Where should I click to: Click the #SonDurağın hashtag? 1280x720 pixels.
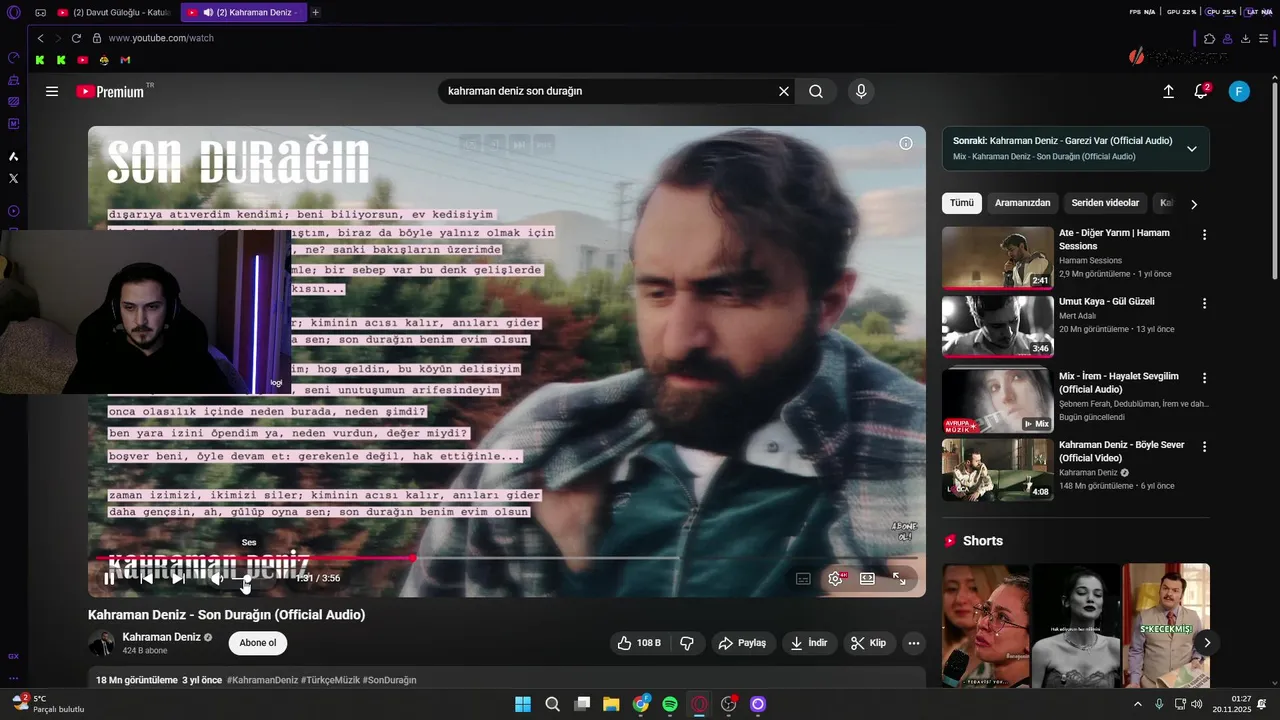click(x=389, y=680)
